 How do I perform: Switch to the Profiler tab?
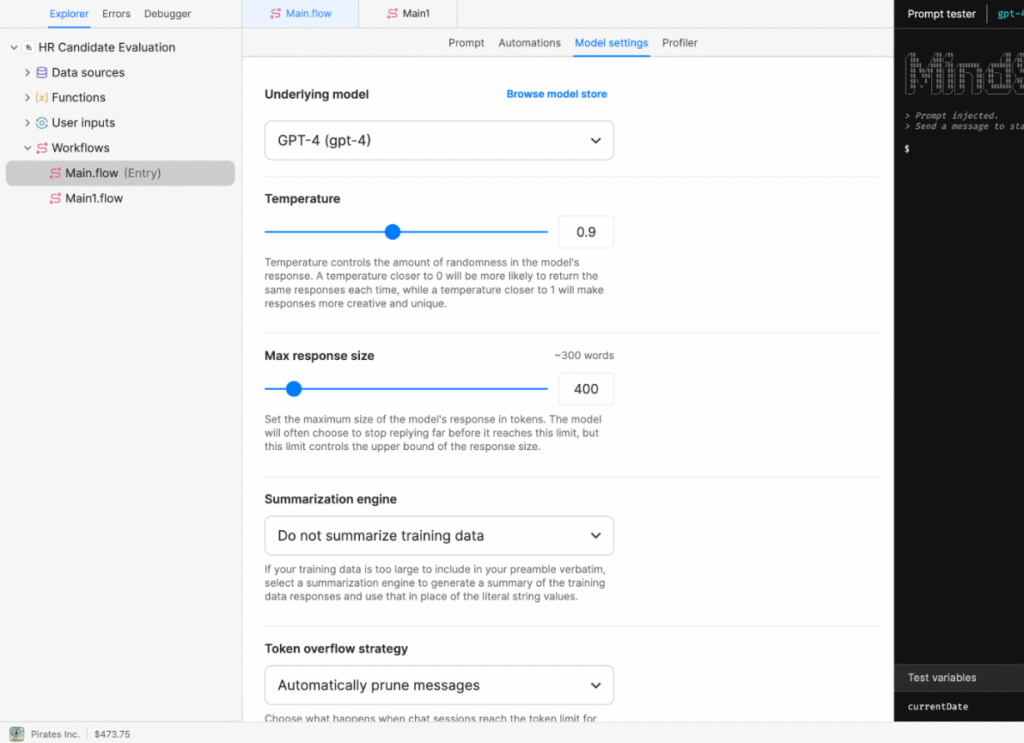point(679,43)
